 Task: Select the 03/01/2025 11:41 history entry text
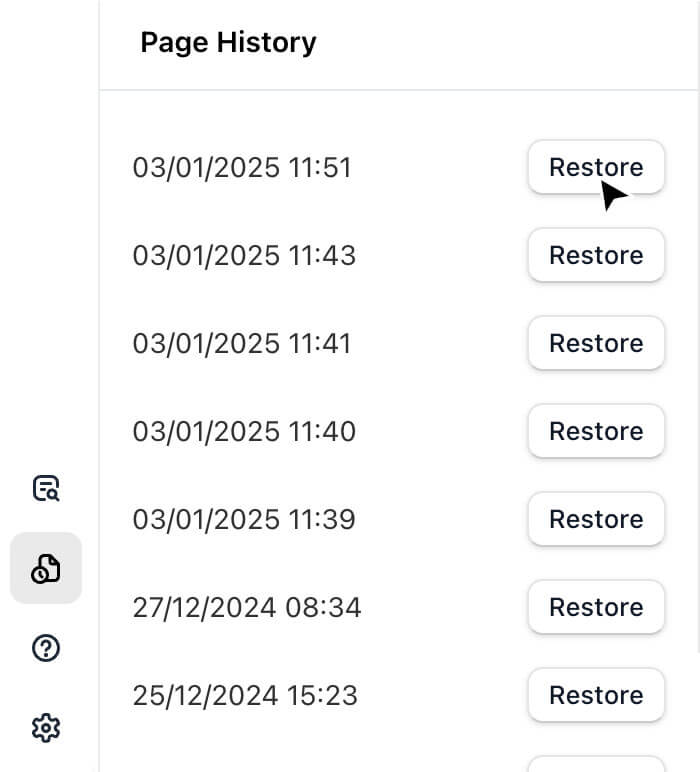click(x=242, y=343)
